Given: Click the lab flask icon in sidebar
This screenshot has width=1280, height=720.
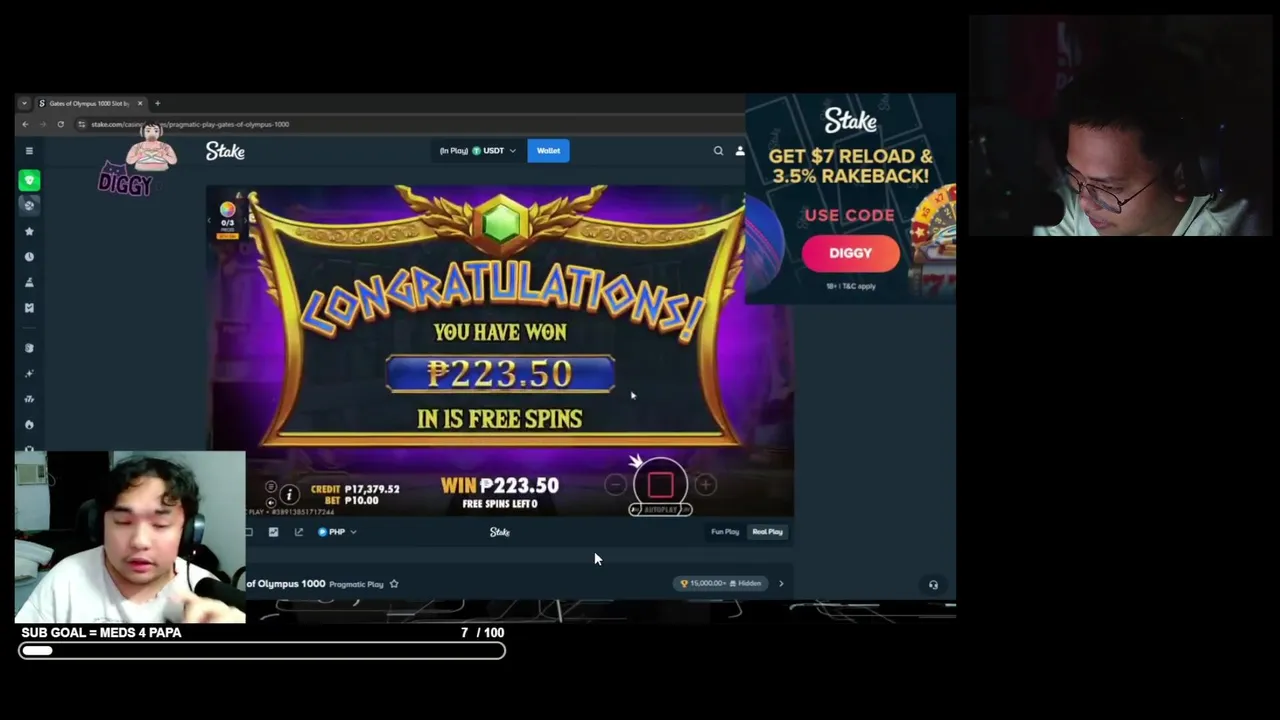Looking at the screenshot, I should pyautogui.click(x=29, y=282).
